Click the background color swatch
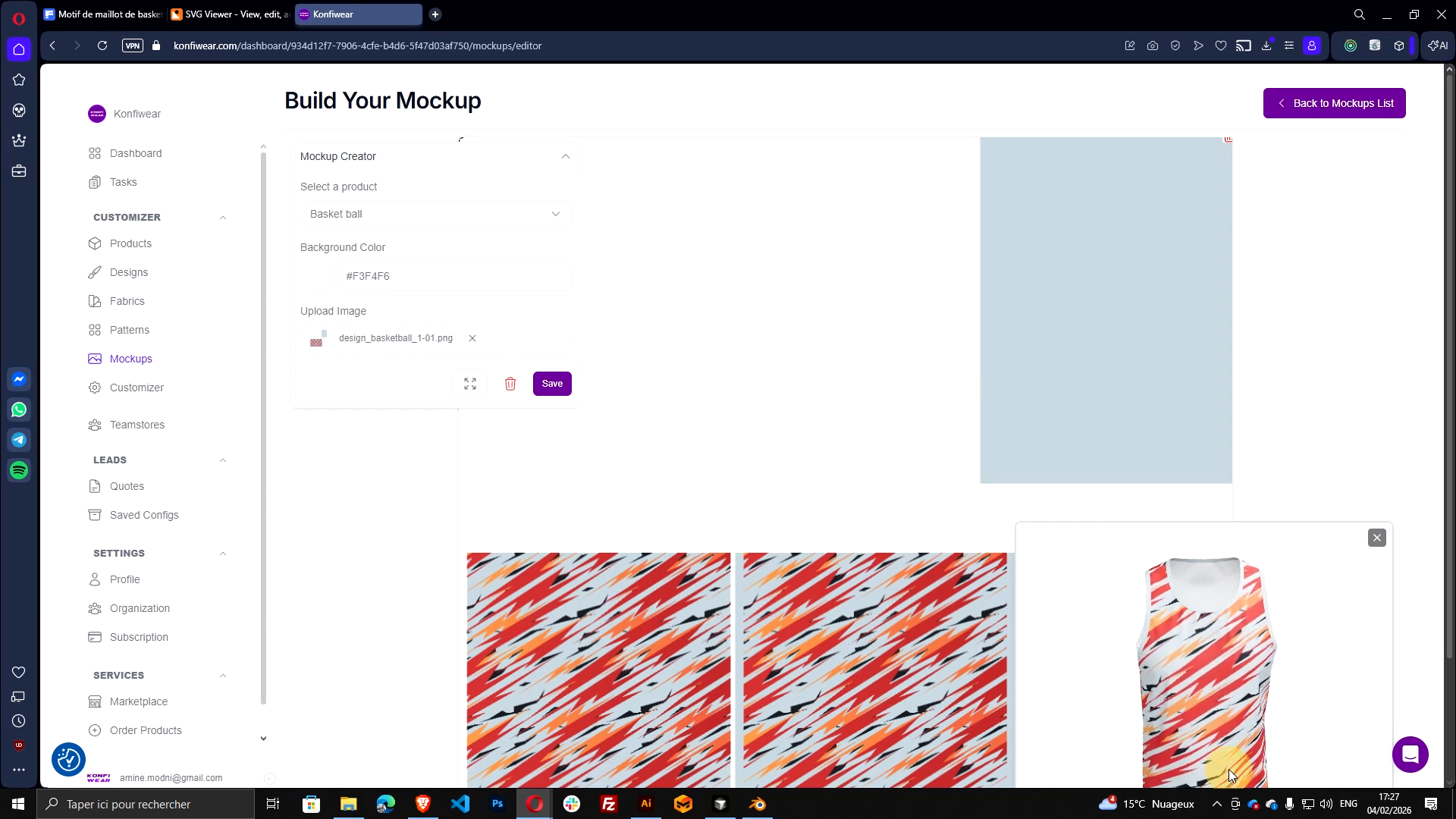Viewport: 1456px width, 819px height. [315, 276]
